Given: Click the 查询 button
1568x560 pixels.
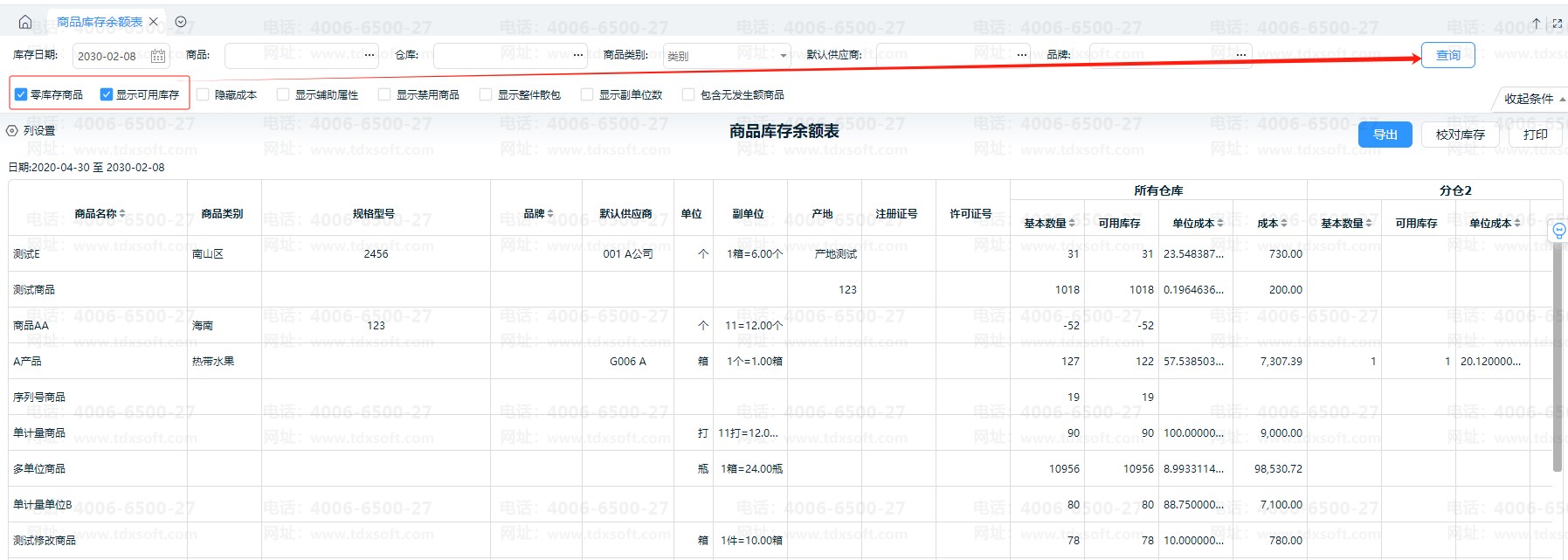Looking at the screenshot, I should [1447, 55].
